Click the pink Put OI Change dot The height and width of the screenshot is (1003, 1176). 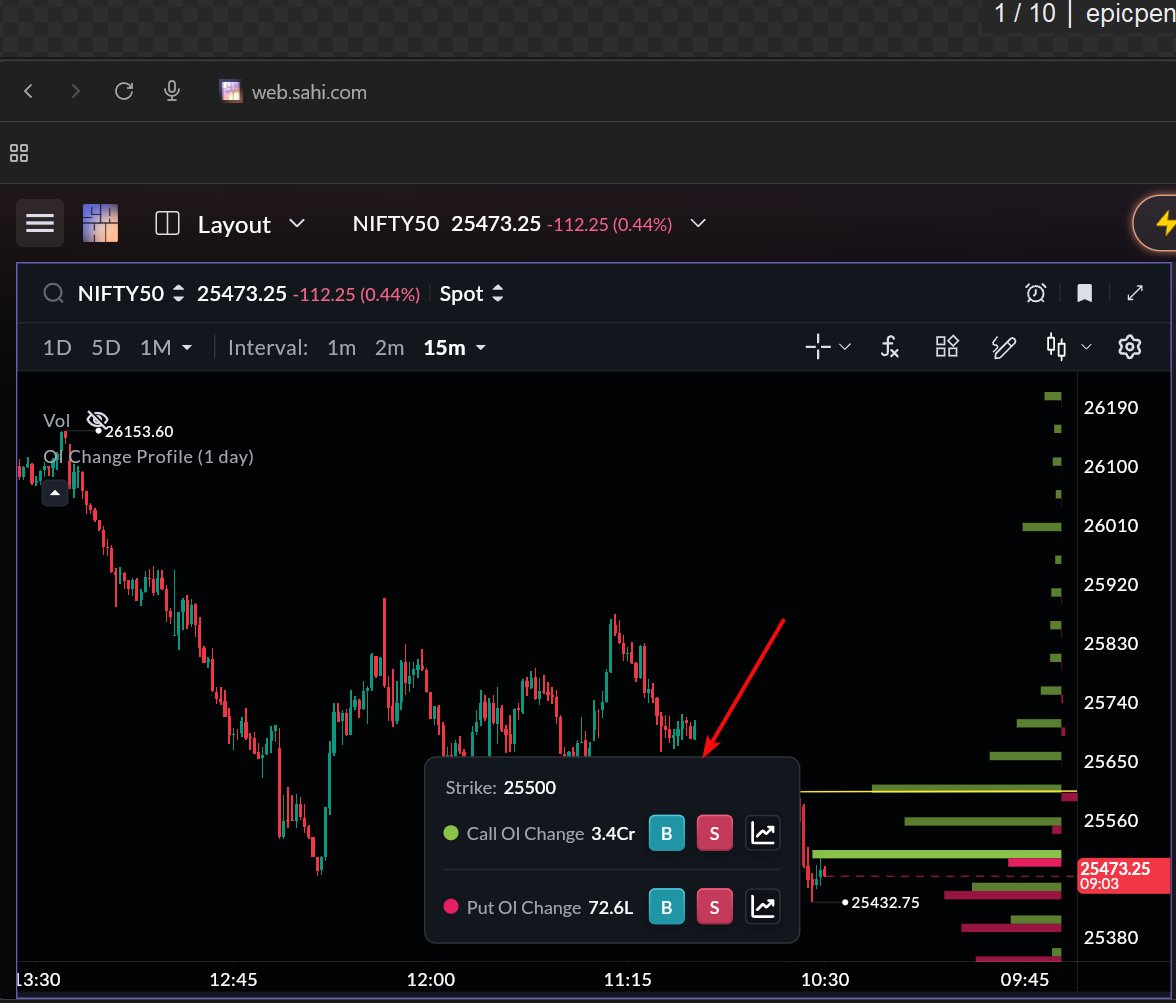point(451,906)
